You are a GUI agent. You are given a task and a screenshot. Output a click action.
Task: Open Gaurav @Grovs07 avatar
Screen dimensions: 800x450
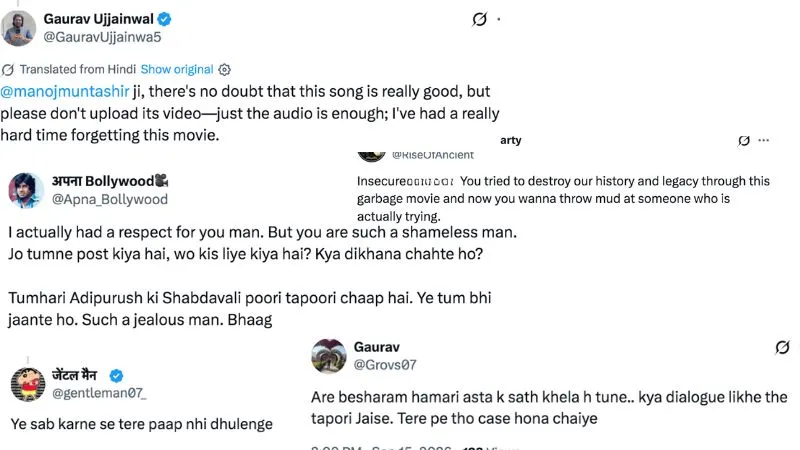(329, 356)
